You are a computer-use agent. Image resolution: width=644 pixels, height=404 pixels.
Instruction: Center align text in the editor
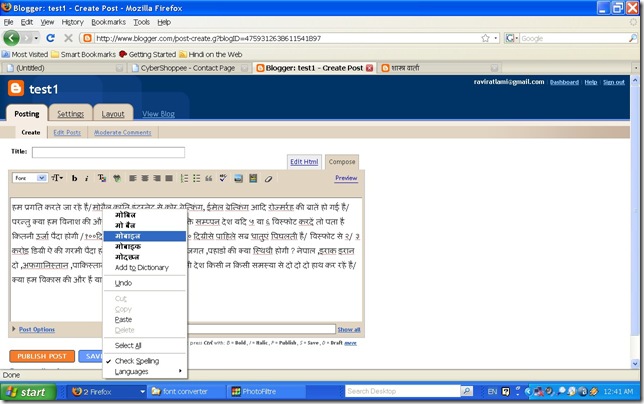point(145,178)
